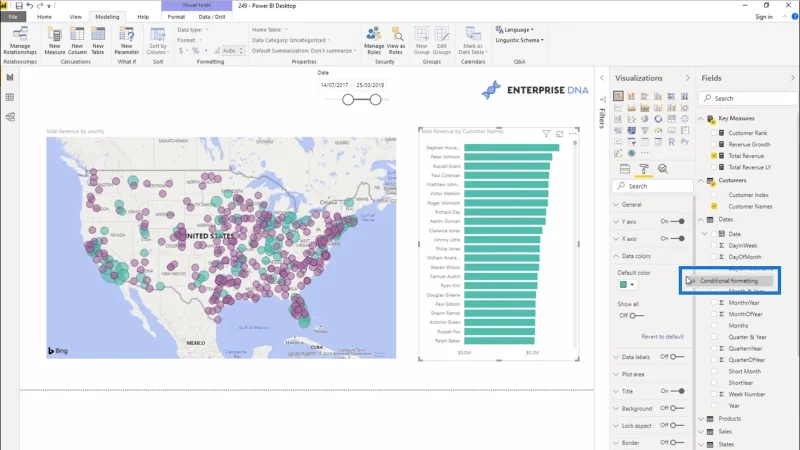Toggle Show all switch on
Screen dimensions: 800x450
(636, 315)
